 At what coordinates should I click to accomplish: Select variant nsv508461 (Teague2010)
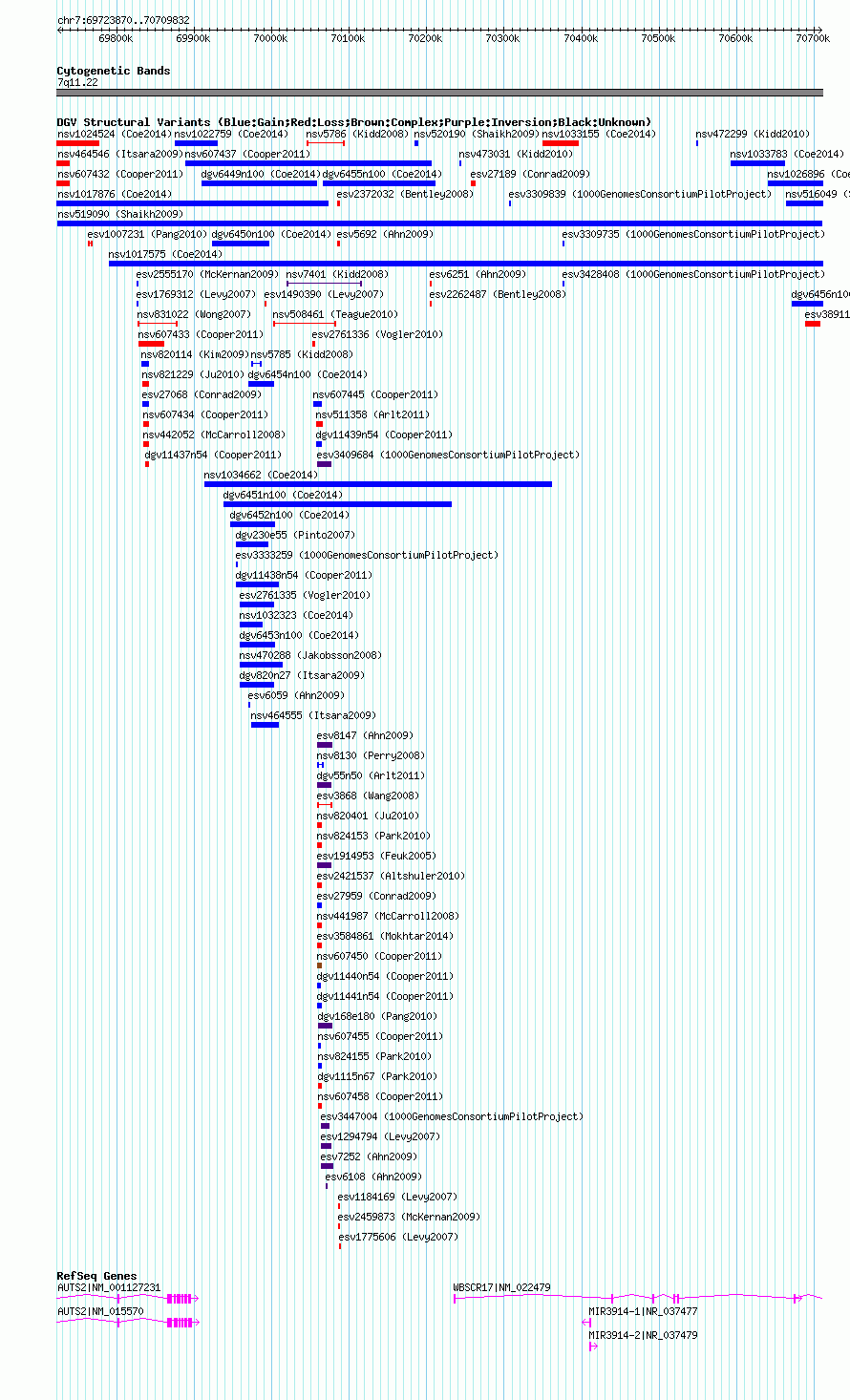pos(335,314)
